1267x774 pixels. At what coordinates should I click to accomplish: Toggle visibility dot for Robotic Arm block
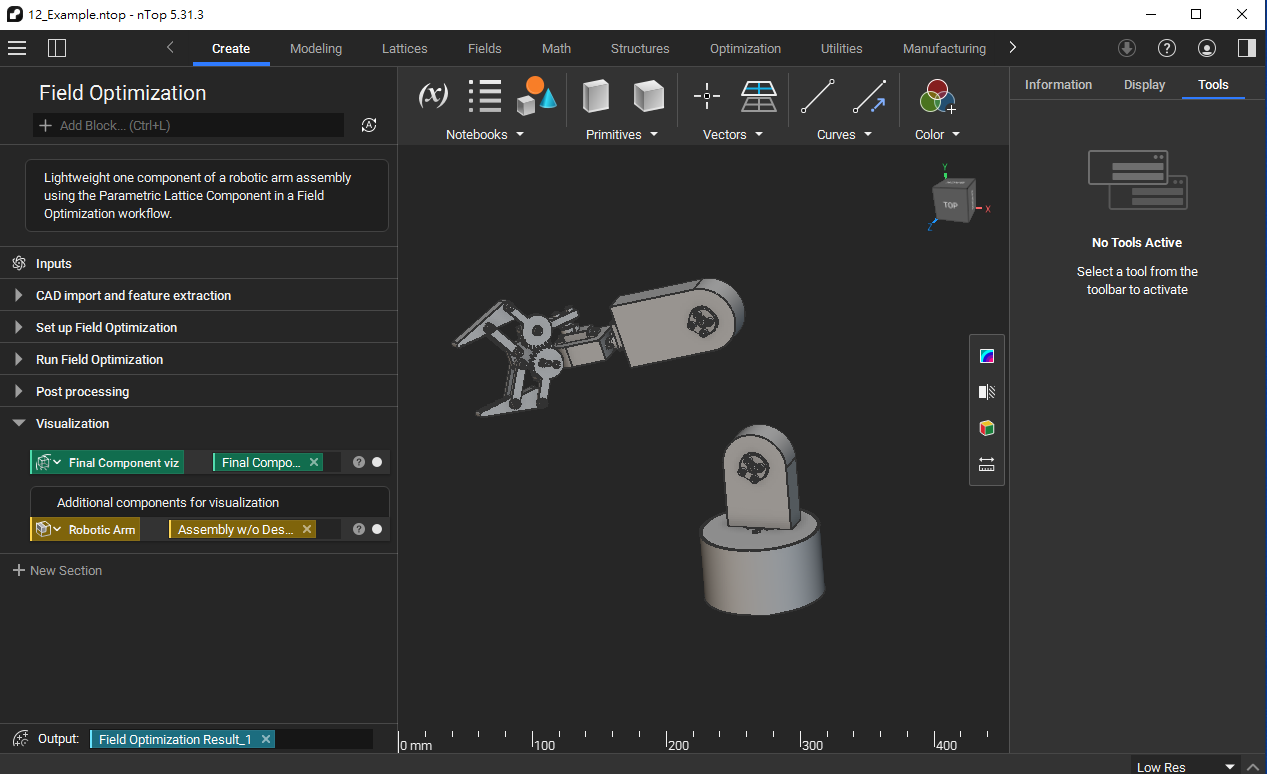click(377, 529)
